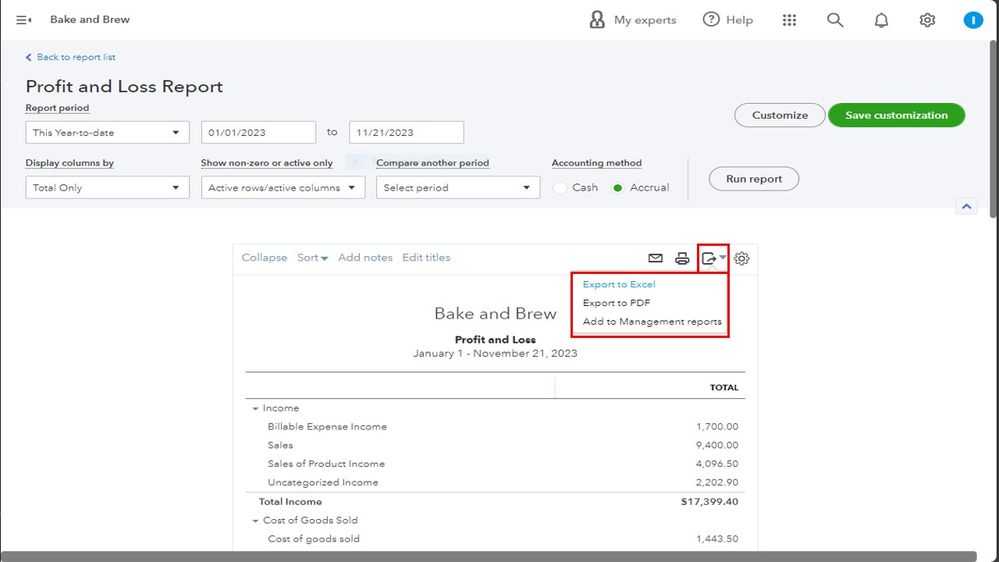Screen dimensions: 999x562
Task: Open the apps grid icon
Action: [789, 20]
